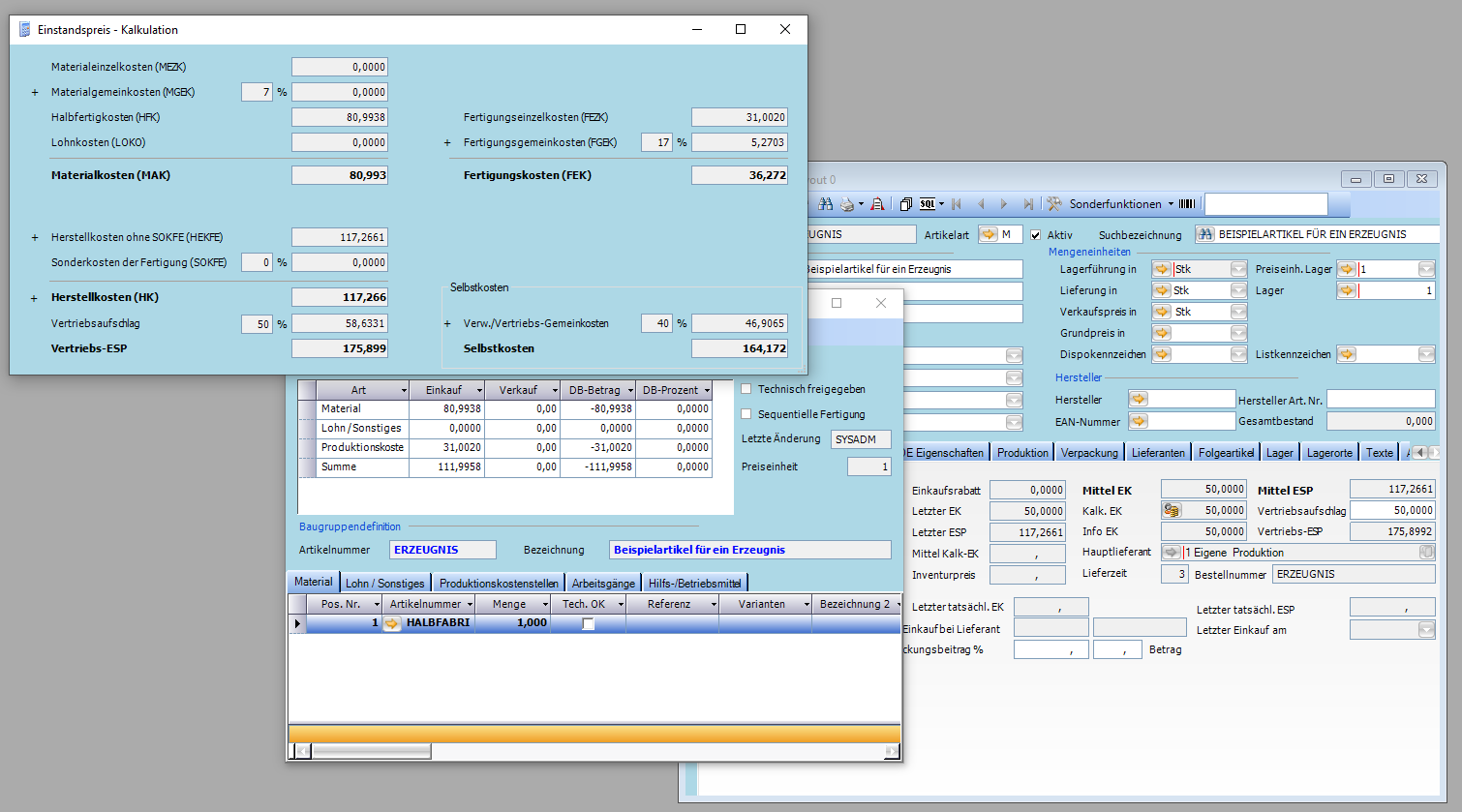The height and width of the screenshot is (812, 1462).
Task: Click the barcode icon beside Sonderfunktionen
Action: point(1187,204)
